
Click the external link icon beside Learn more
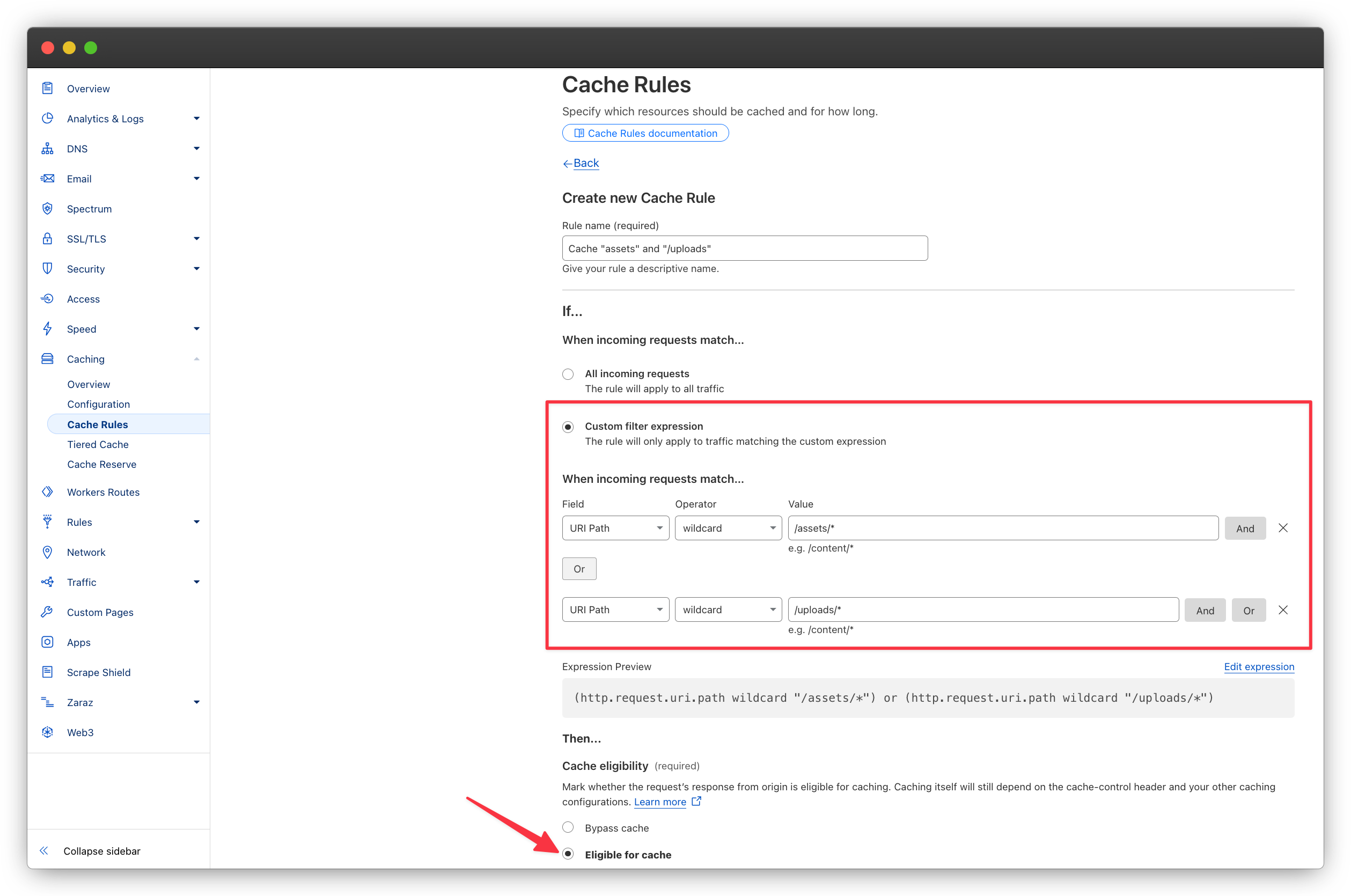tap(696, 801)
